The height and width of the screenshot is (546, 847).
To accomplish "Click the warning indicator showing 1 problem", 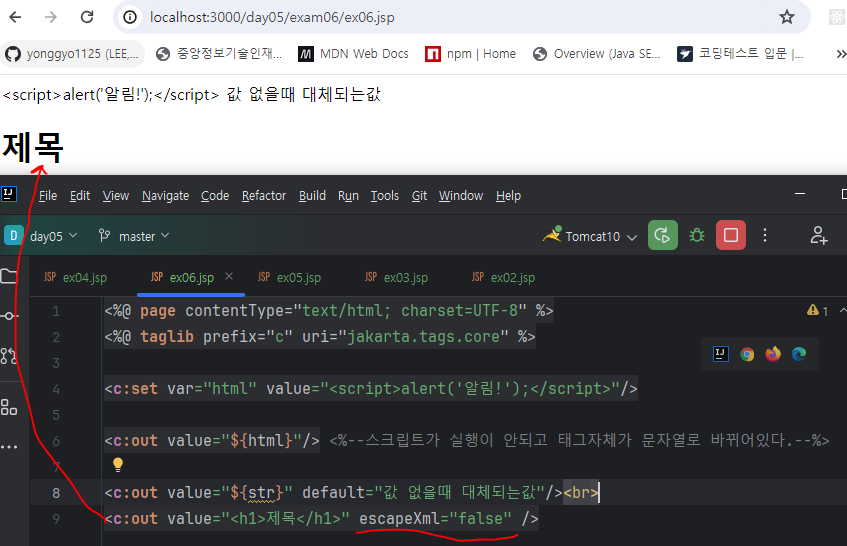I will coord(817,311).
